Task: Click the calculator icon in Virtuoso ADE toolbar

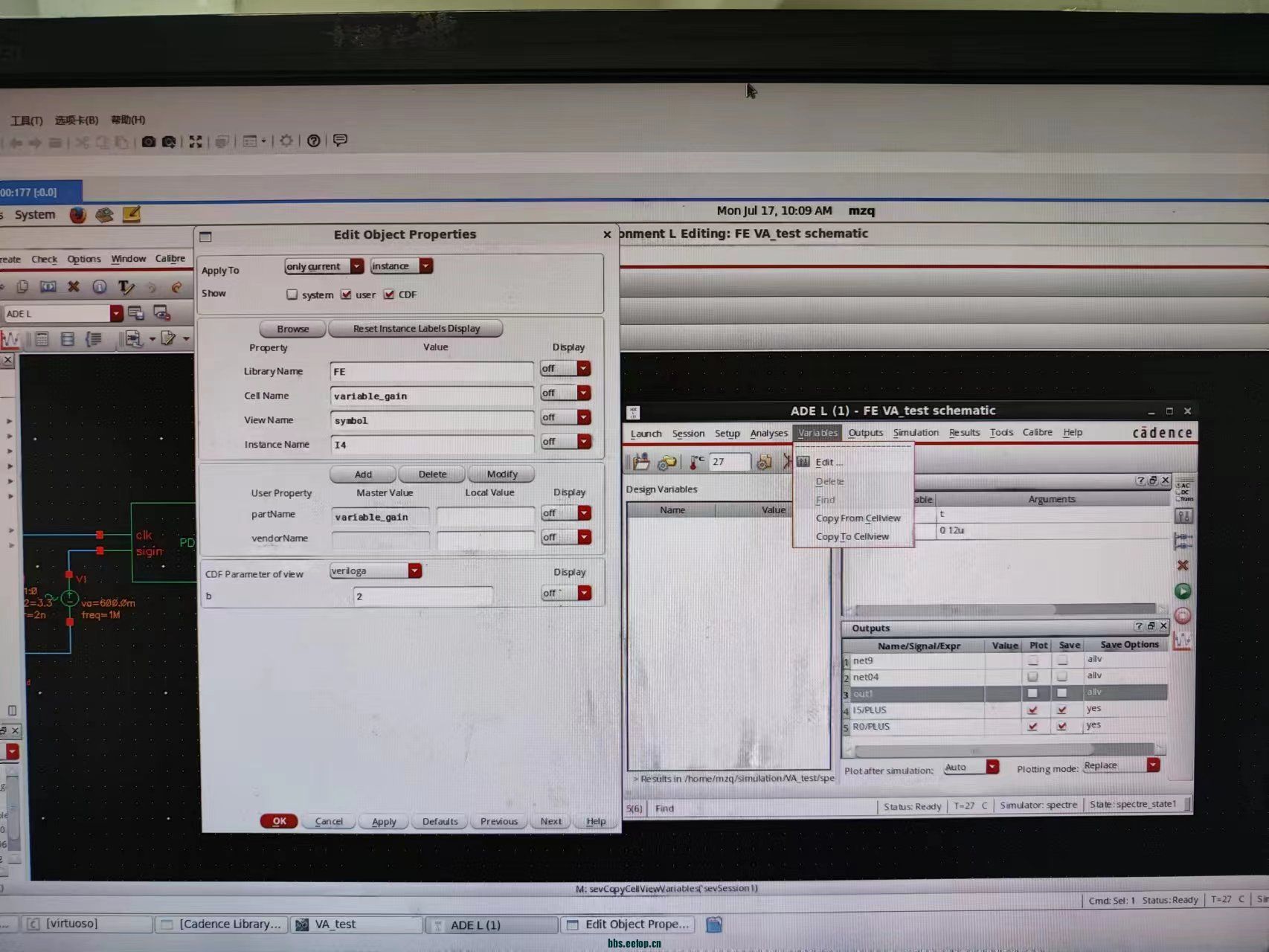Action: point(42,339)
